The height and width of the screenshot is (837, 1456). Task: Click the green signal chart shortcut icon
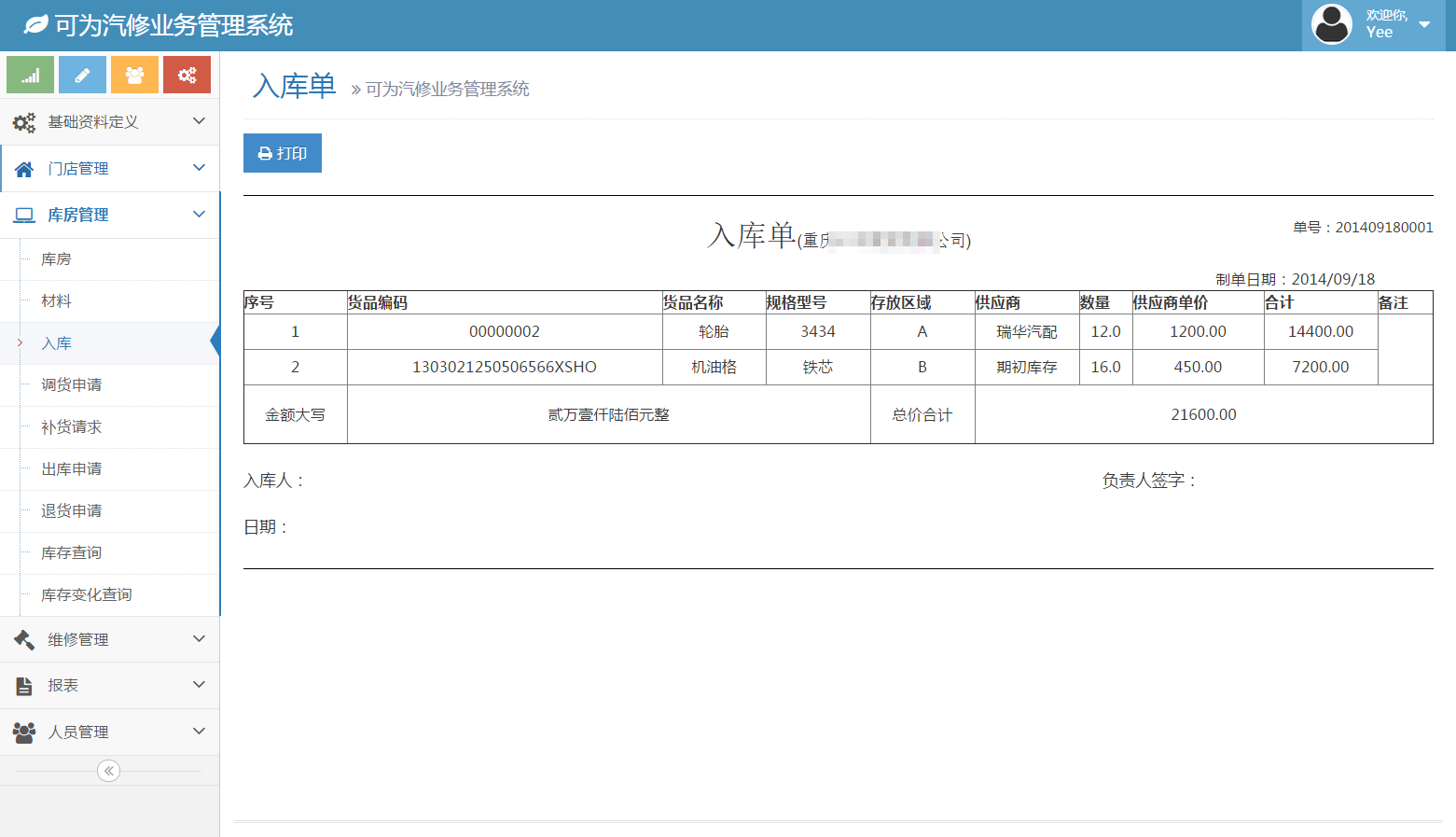pyautogui.click(x=31, y=75)
